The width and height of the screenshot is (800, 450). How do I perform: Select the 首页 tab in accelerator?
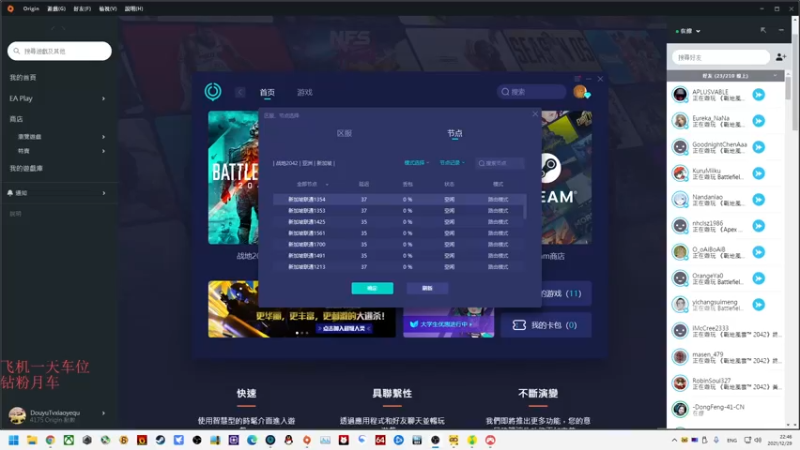click(267, 92)
